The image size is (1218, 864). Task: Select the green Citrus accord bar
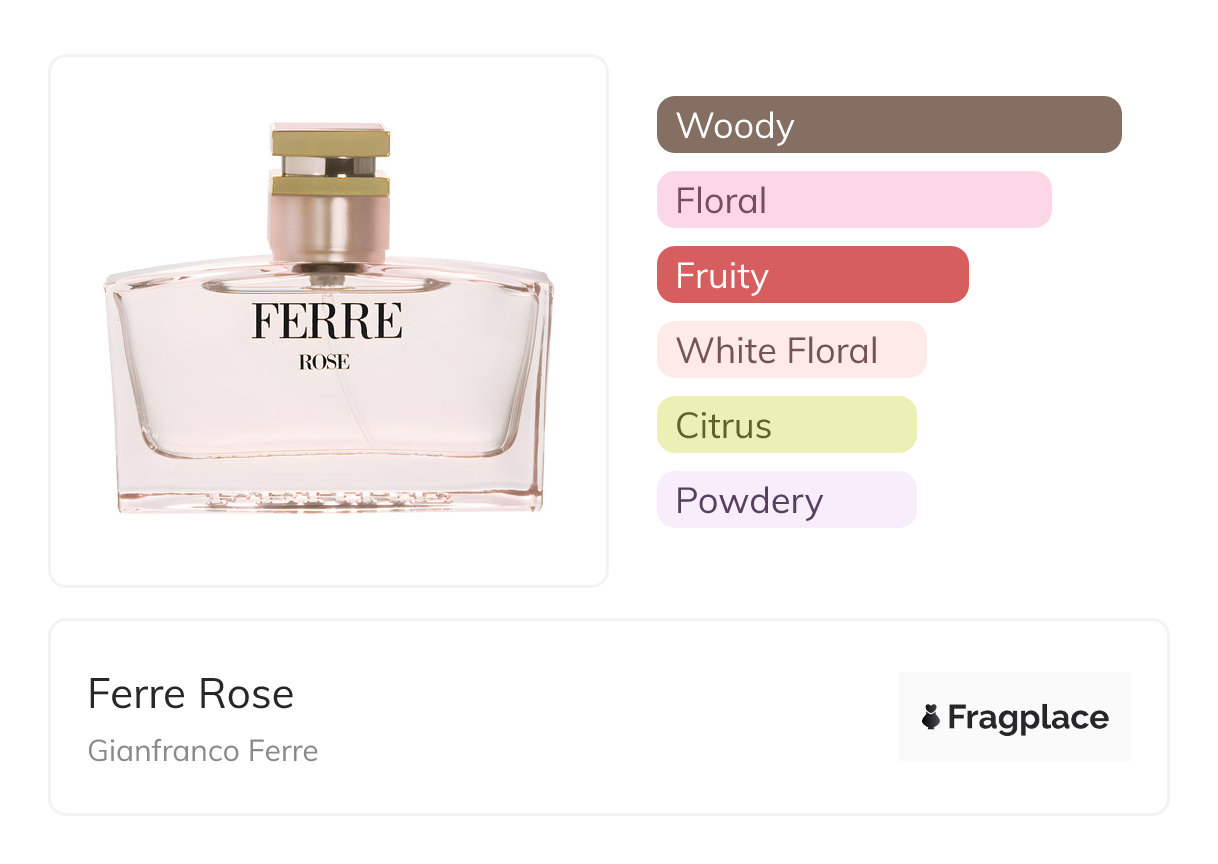tap(786, 425)
